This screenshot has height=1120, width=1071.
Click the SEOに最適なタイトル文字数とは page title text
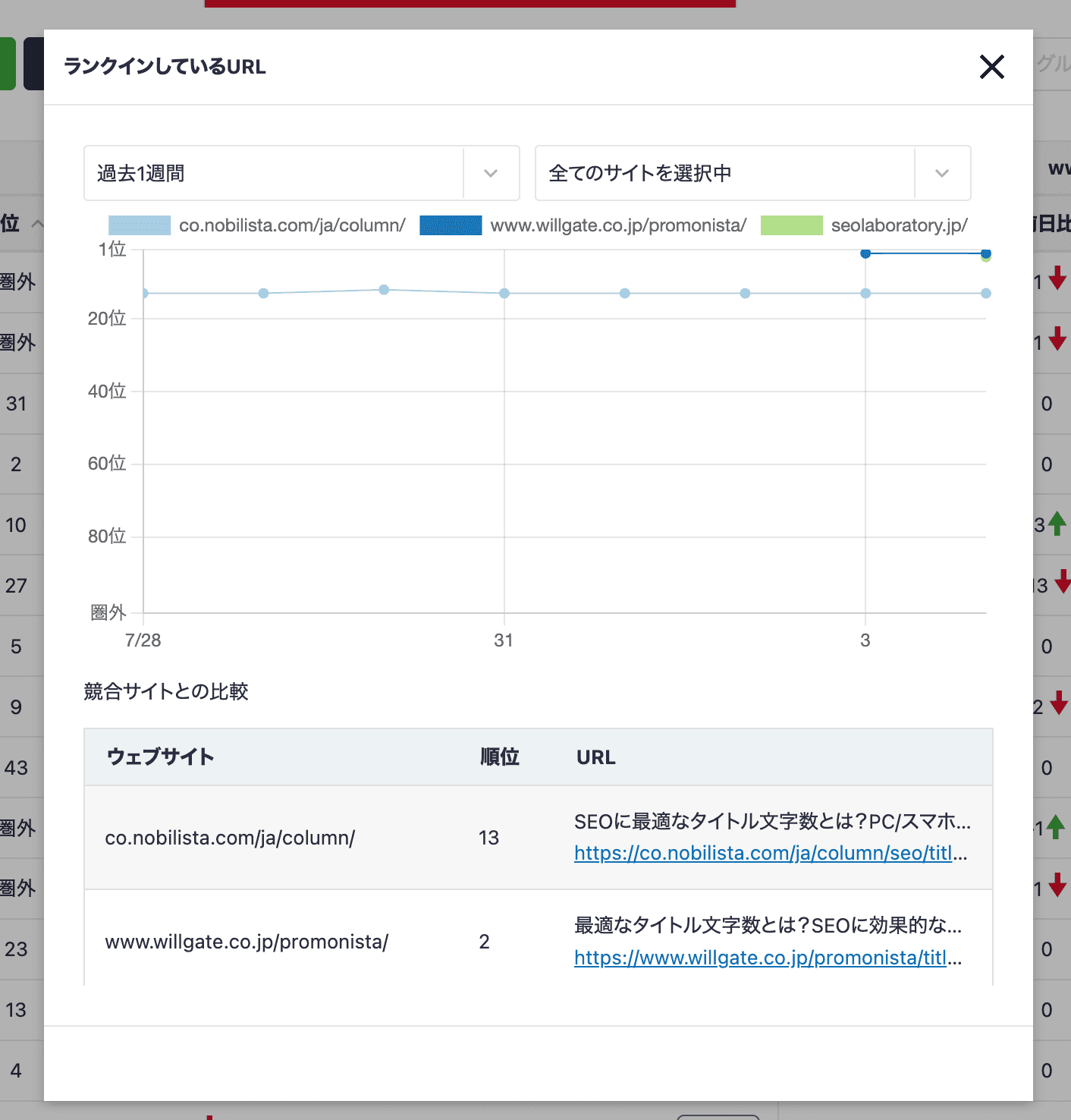coord(772,821)
